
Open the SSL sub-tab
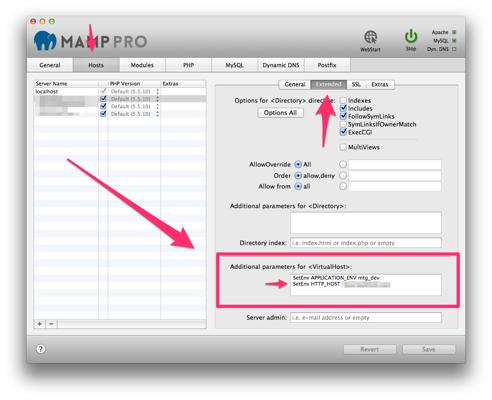tap(356, 84)
